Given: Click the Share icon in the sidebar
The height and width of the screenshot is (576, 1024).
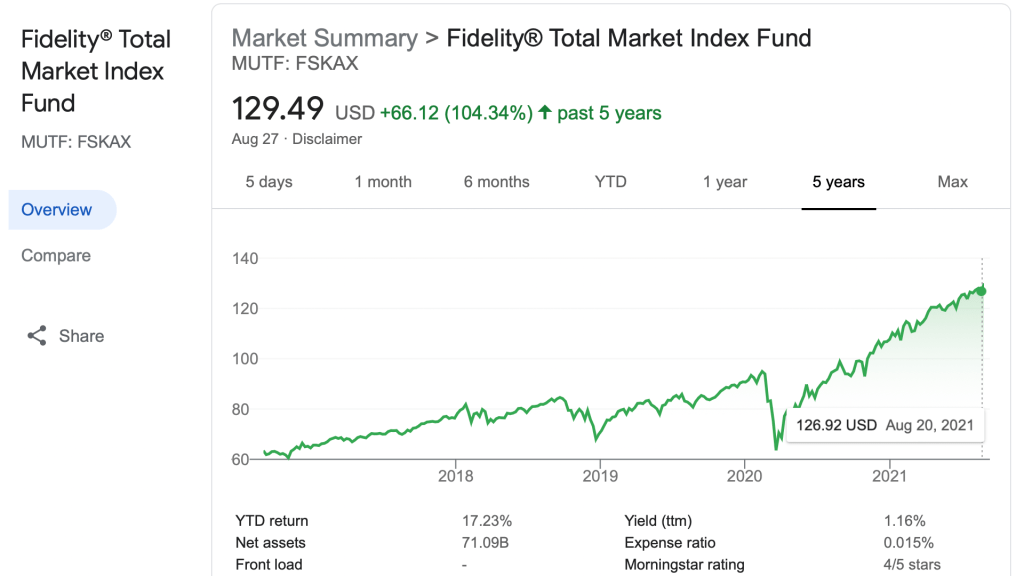Looking at the screenshot, I should tap(37, 336).
